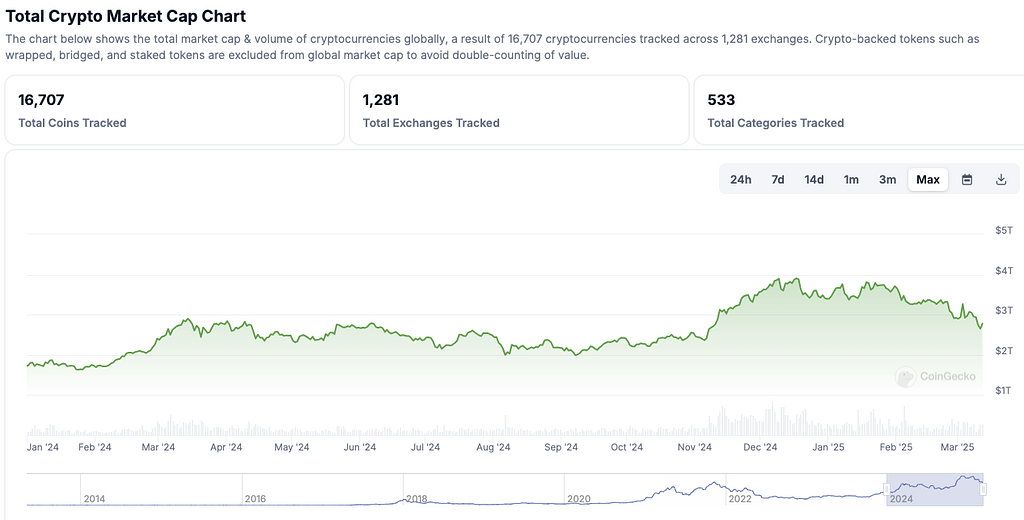Select the 7d time range
Image resolution: width=1024 pixels, height=520 pixels.
click(778, 180)
